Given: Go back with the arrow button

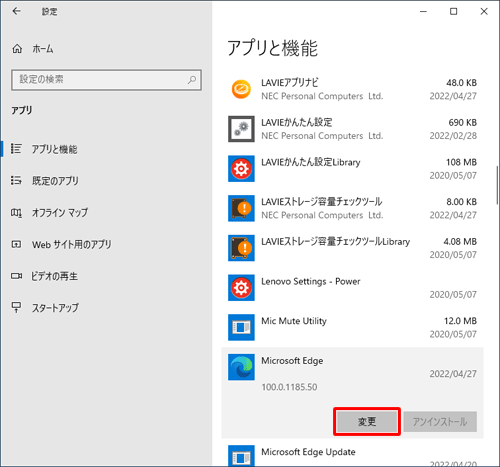Looking at the screenshot, I should tap(16, 11).
